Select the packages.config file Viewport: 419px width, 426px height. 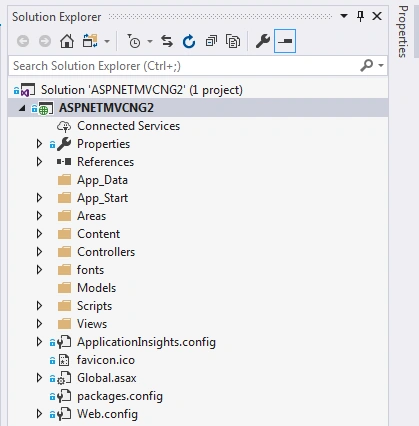[x=120, y=396]
